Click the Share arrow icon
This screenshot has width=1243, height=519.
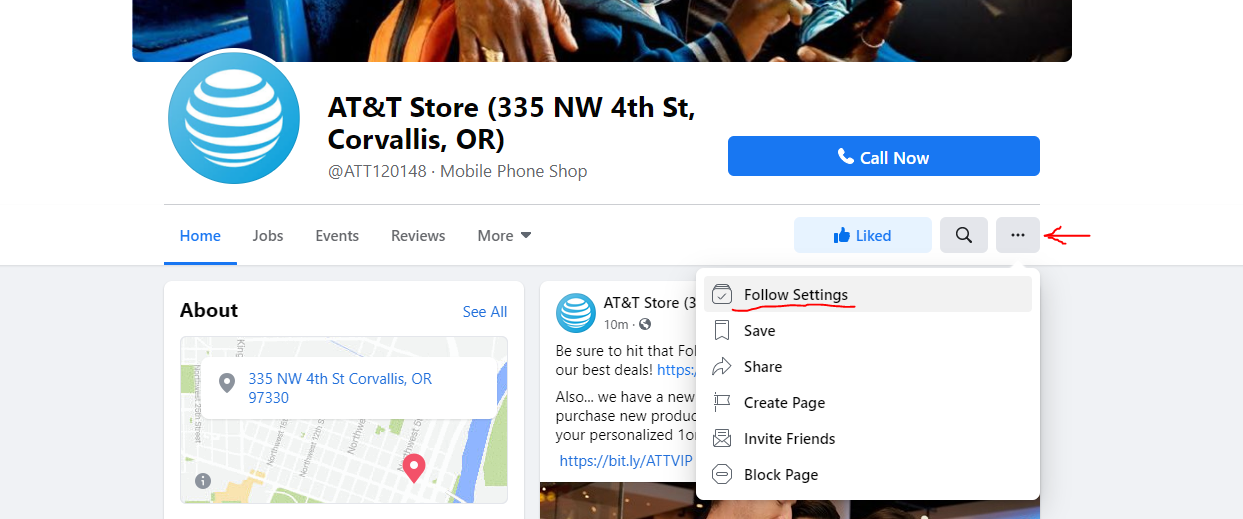pos(722,367)
